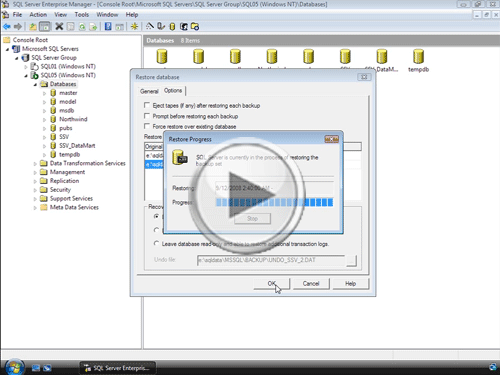The width and height of the screenshot is (500, 375).
Task: Click the Forward arrow toolbar icon
Action: tap(18, 26)
